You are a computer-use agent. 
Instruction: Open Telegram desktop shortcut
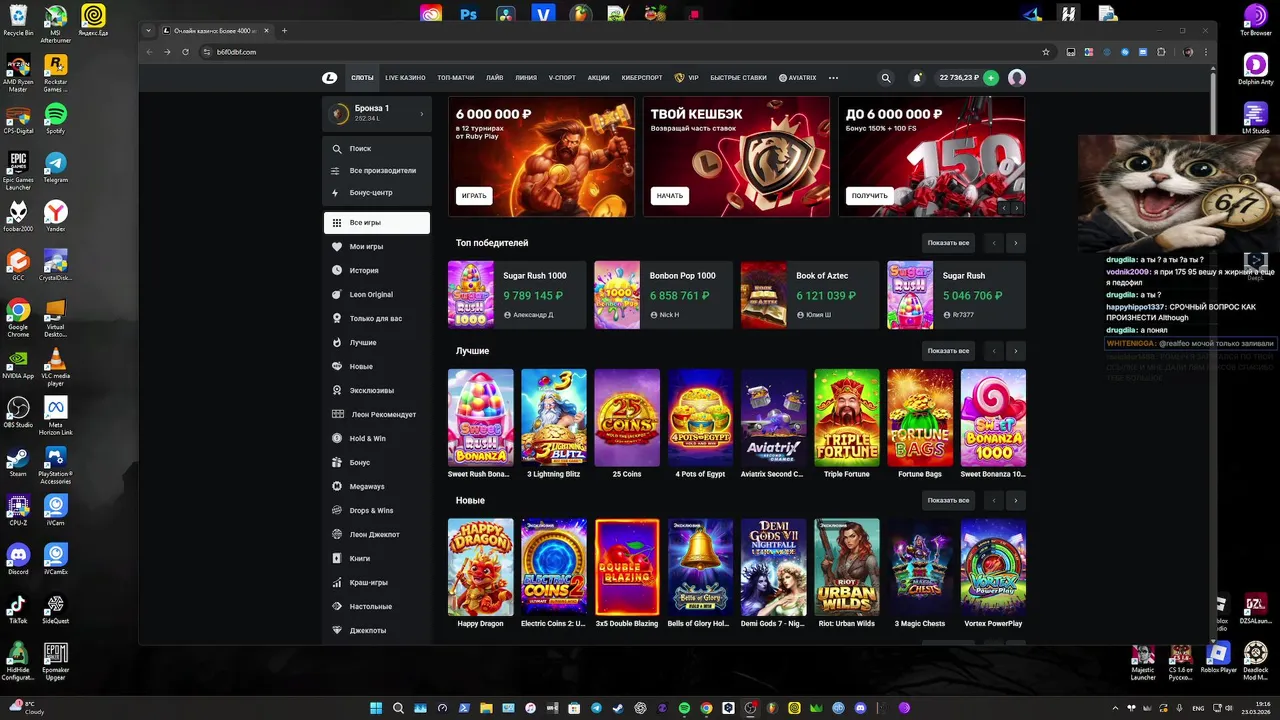tap(56, 168)
